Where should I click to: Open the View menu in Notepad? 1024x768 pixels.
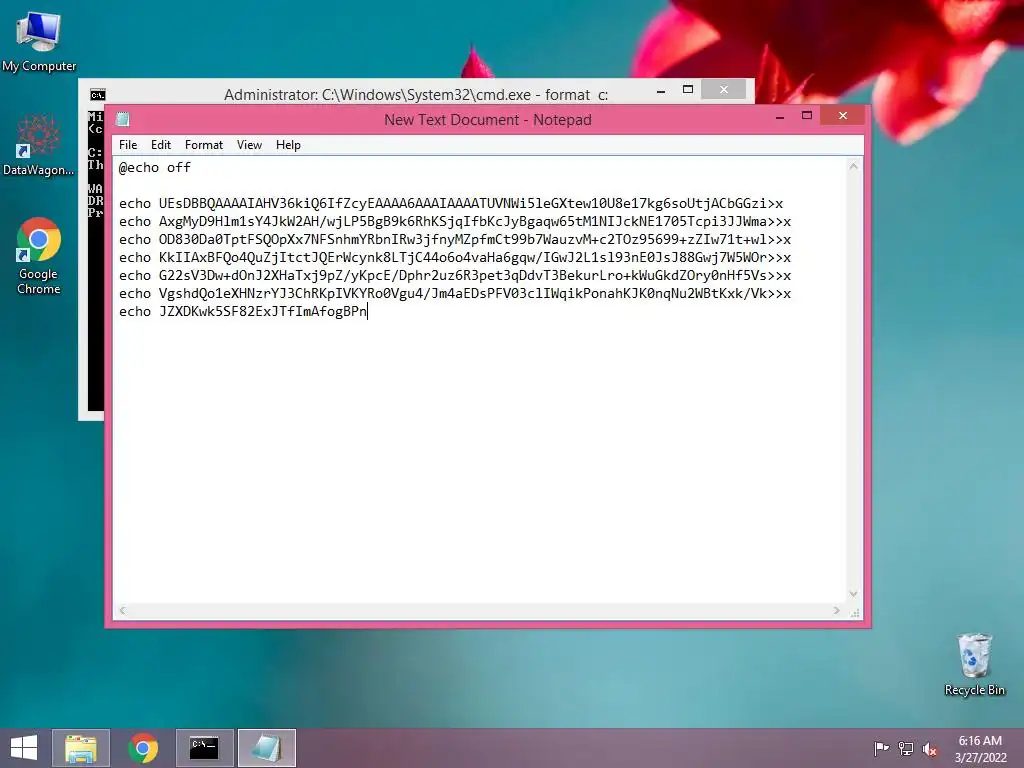pyautogui.click(x=249, y=145)
